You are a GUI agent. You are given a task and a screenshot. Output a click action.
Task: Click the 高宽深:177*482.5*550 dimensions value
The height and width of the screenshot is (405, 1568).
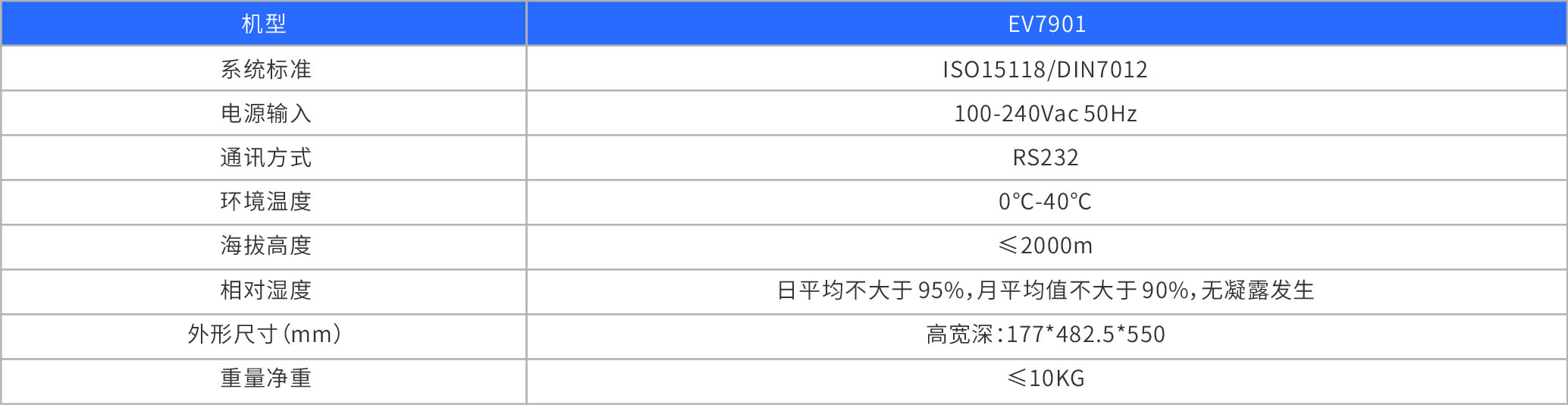[1045, 334]
